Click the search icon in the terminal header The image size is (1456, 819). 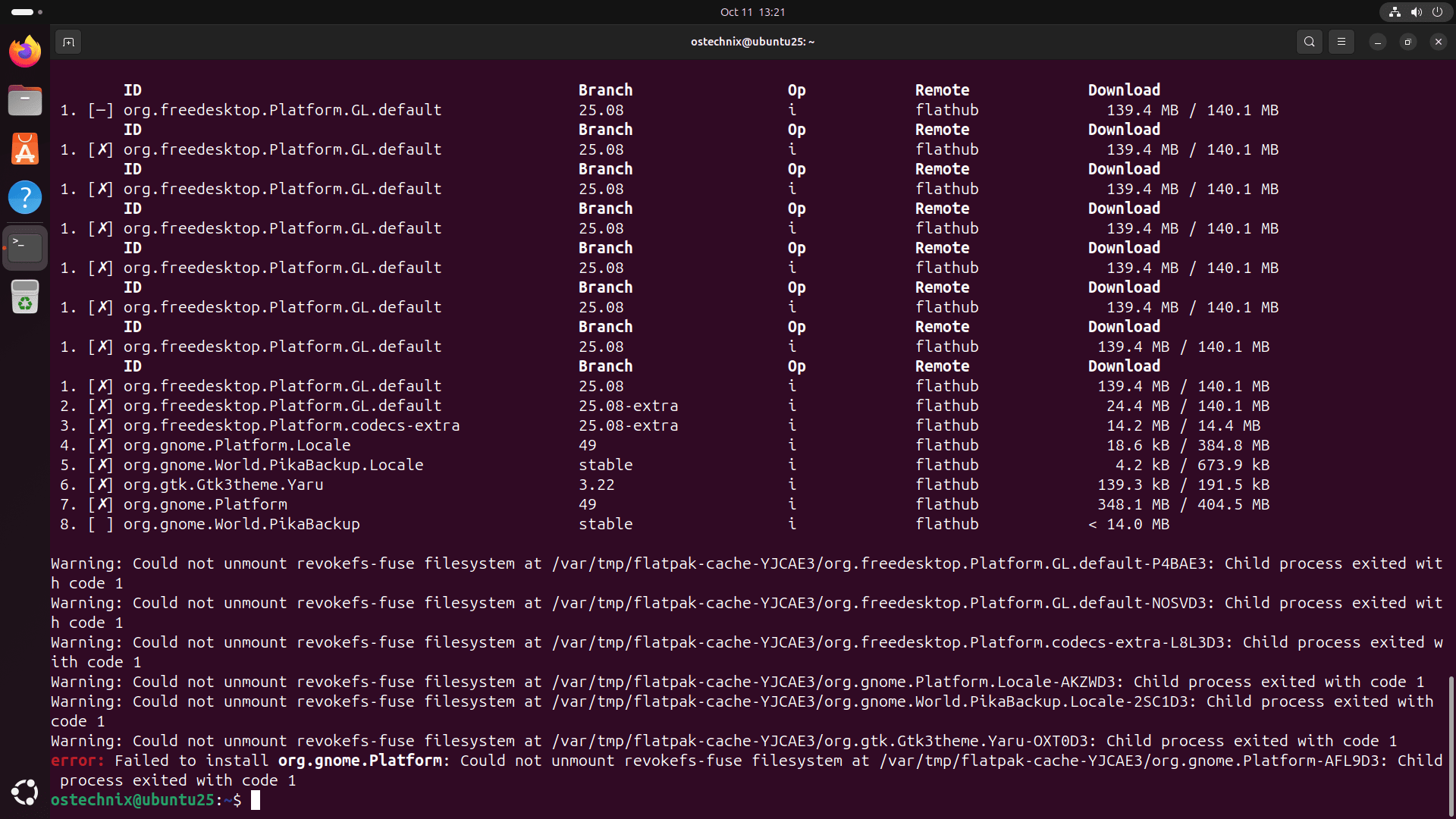[1309, 42]
